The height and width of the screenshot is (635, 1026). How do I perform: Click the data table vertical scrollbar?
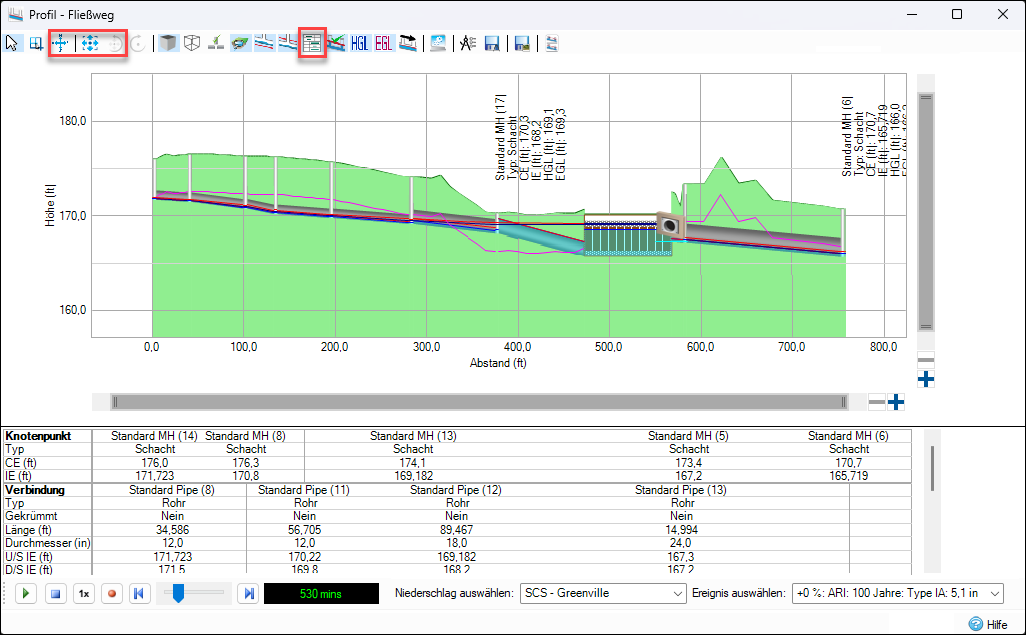[932, 469]
